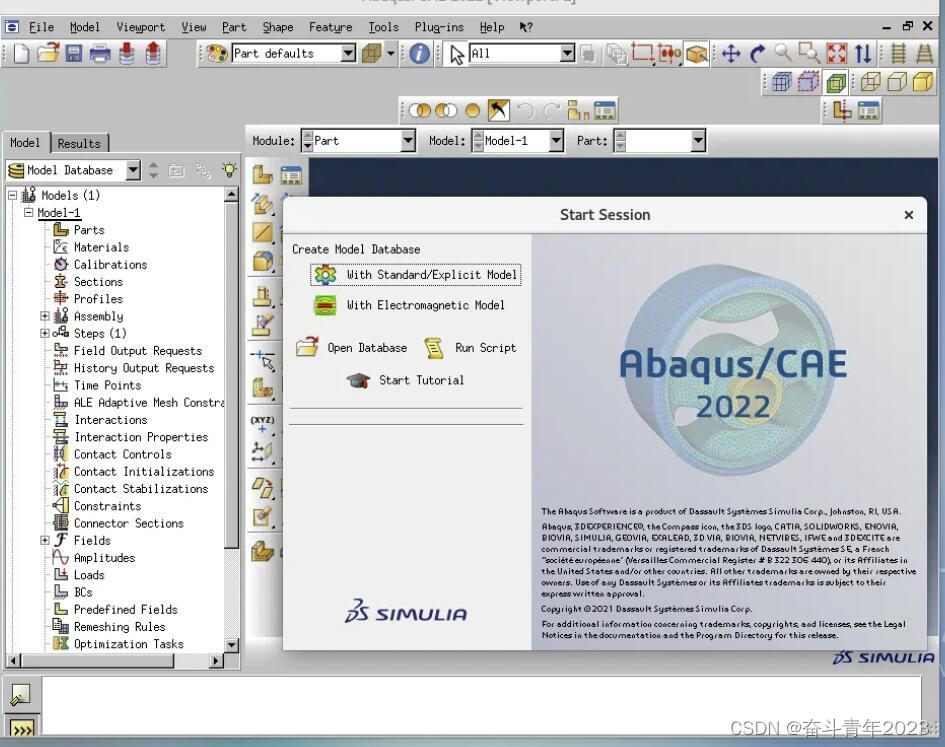Switch to the Results tab

click(79, 143)
